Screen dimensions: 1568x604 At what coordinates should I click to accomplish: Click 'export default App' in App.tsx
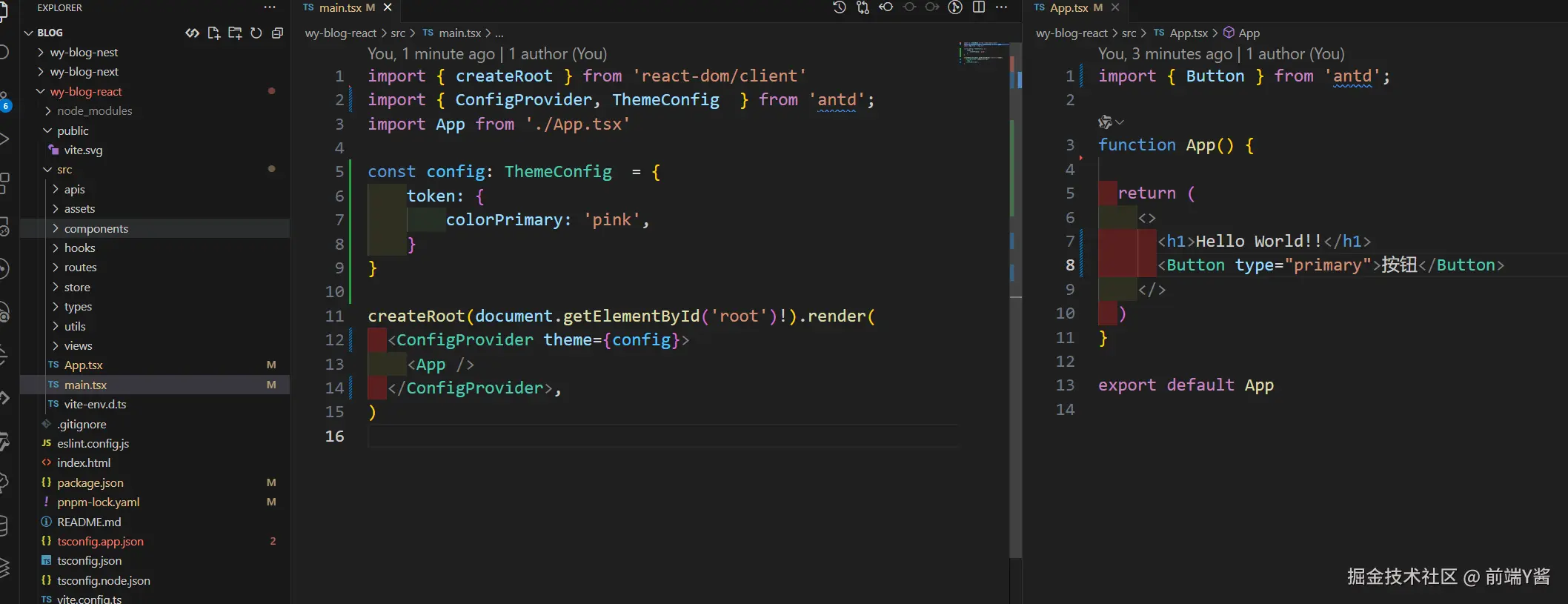pos(1186,385)
